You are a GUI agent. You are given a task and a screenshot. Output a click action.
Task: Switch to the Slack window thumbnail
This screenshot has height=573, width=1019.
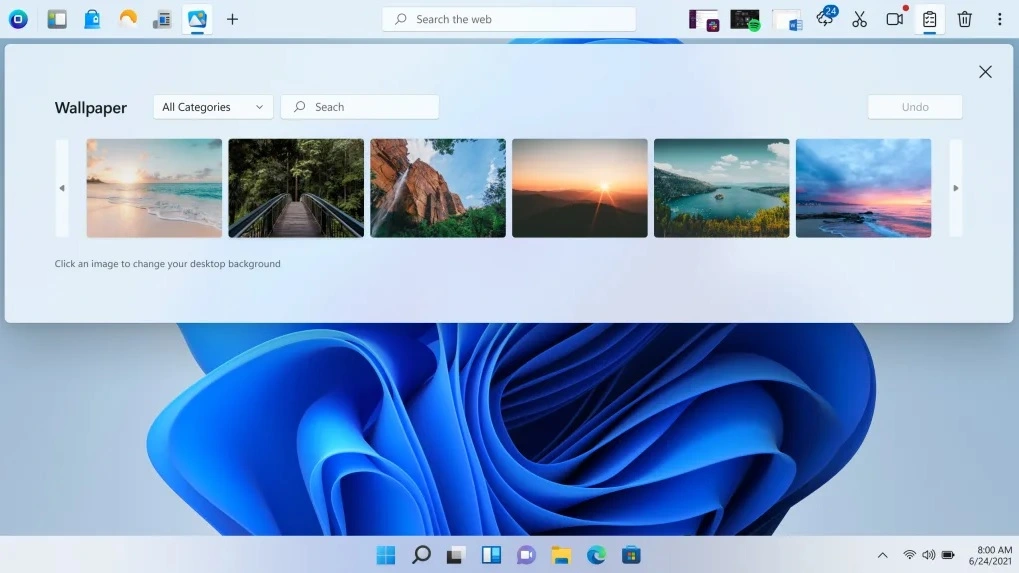coord(704,20)
